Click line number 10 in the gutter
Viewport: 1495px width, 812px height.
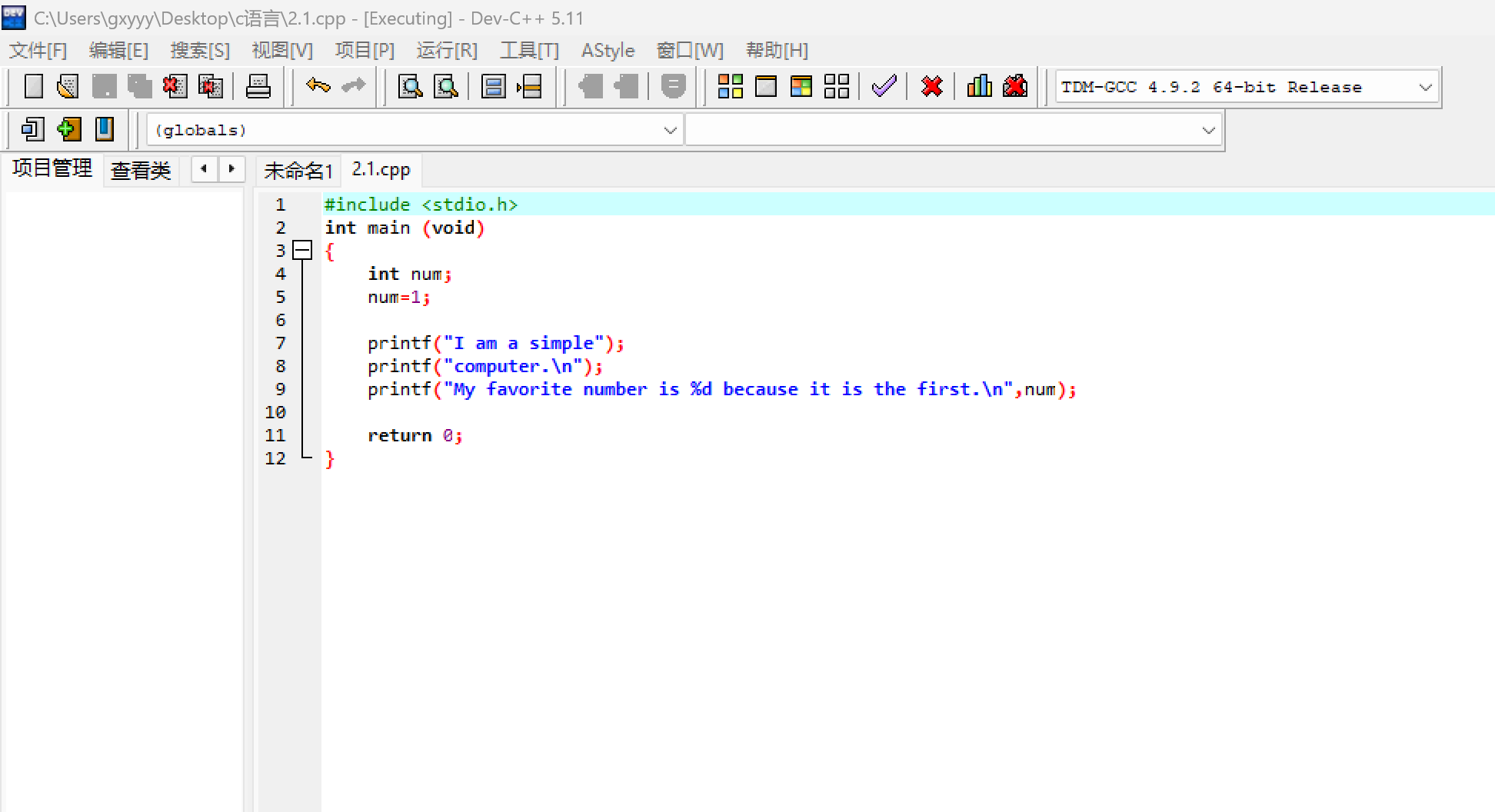click(275, 412)
